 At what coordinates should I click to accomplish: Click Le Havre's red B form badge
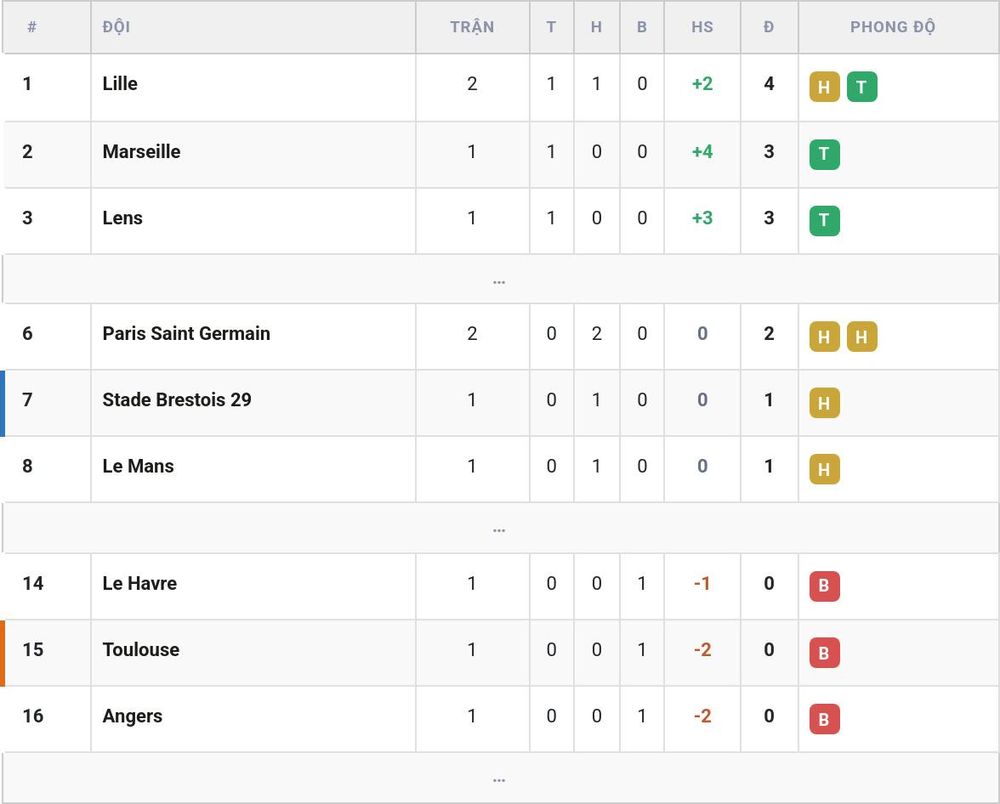(824, 587)
